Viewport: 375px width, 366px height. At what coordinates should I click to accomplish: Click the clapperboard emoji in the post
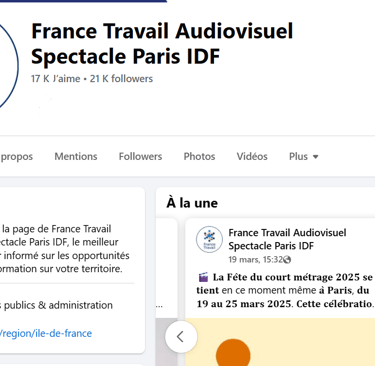click(203, 277)
